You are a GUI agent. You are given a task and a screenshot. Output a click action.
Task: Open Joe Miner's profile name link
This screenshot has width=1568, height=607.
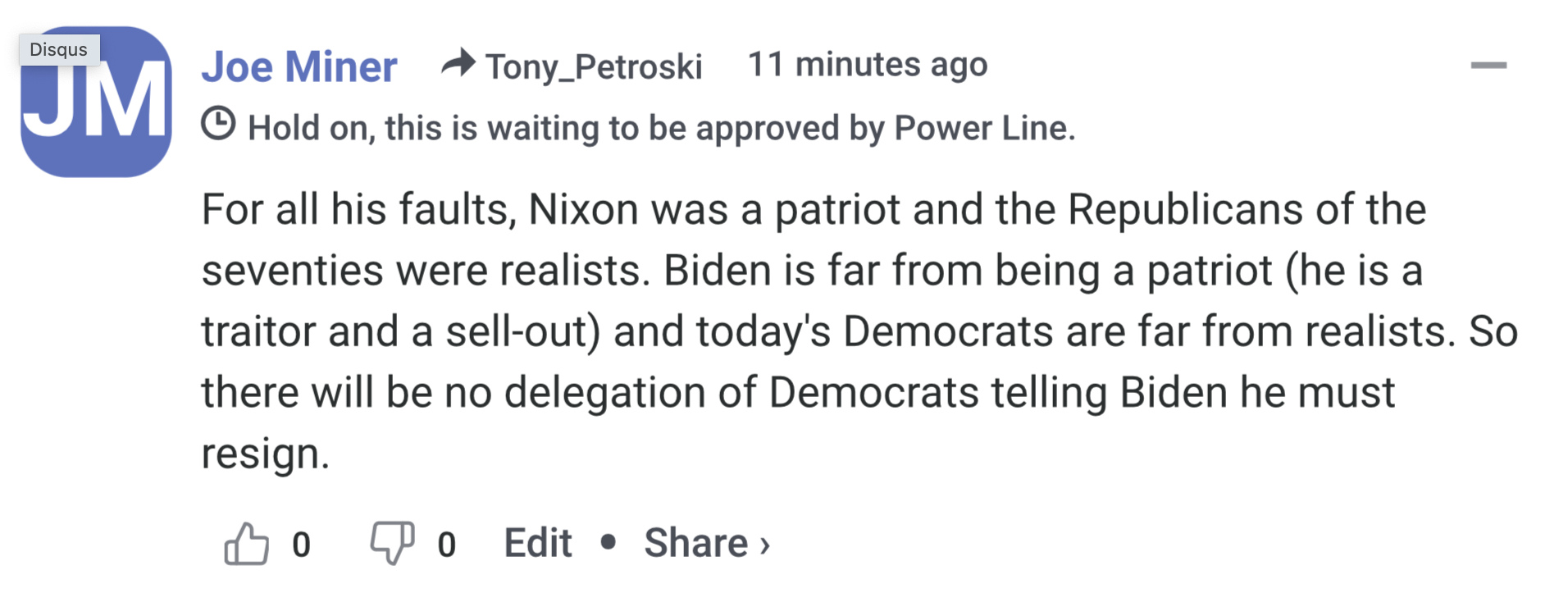click(299, 66)
